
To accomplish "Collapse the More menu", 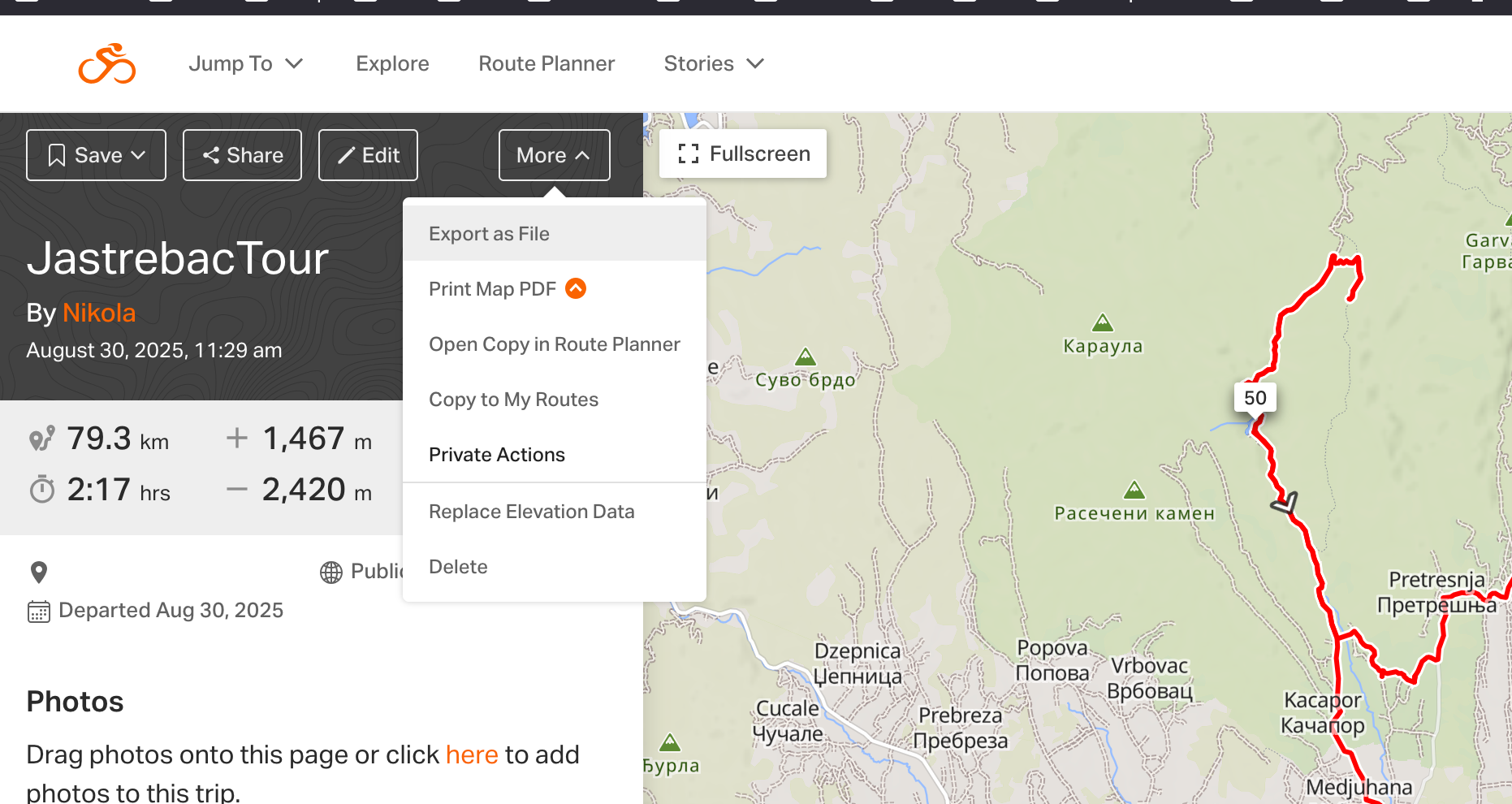I will tap(554, 155).
